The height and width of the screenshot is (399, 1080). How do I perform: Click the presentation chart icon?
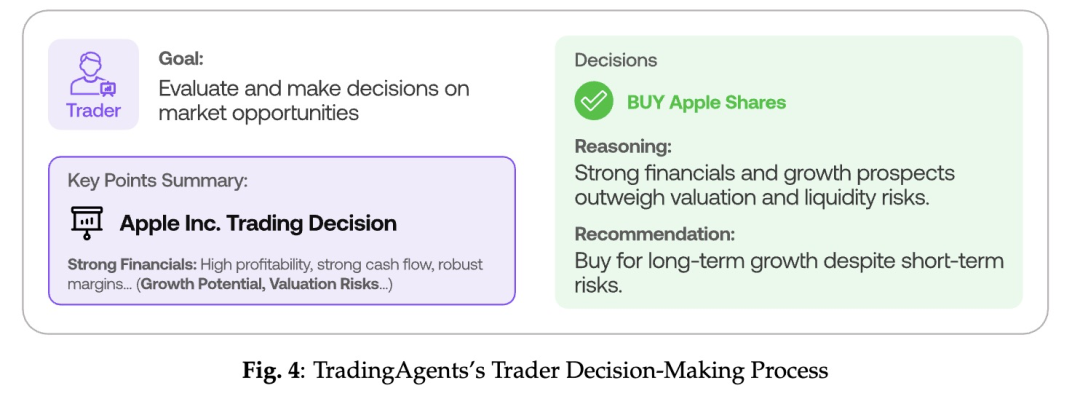coord(87,223)
